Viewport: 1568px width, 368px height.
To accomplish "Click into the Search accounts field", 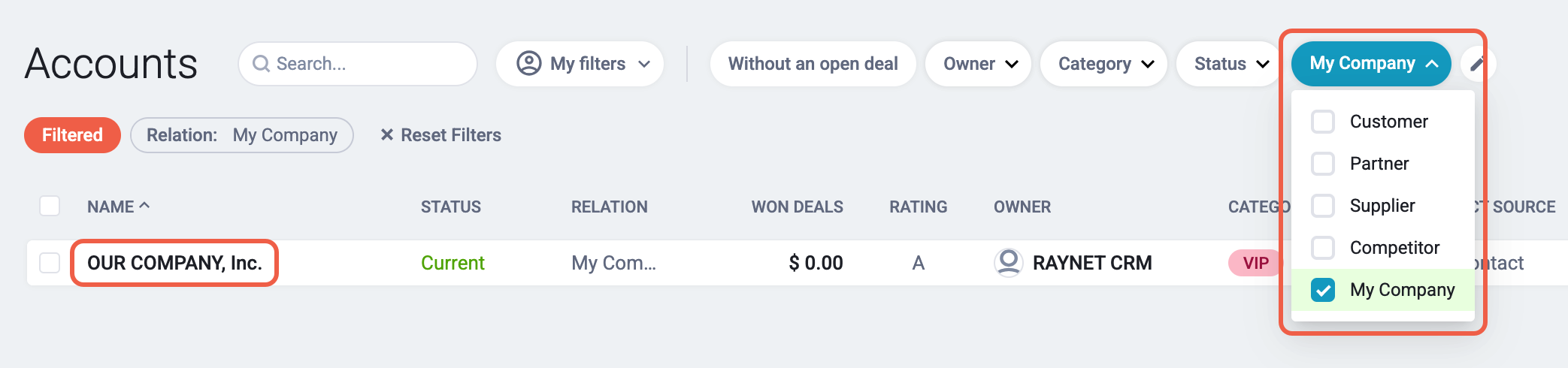I will [x=358, y=64].
